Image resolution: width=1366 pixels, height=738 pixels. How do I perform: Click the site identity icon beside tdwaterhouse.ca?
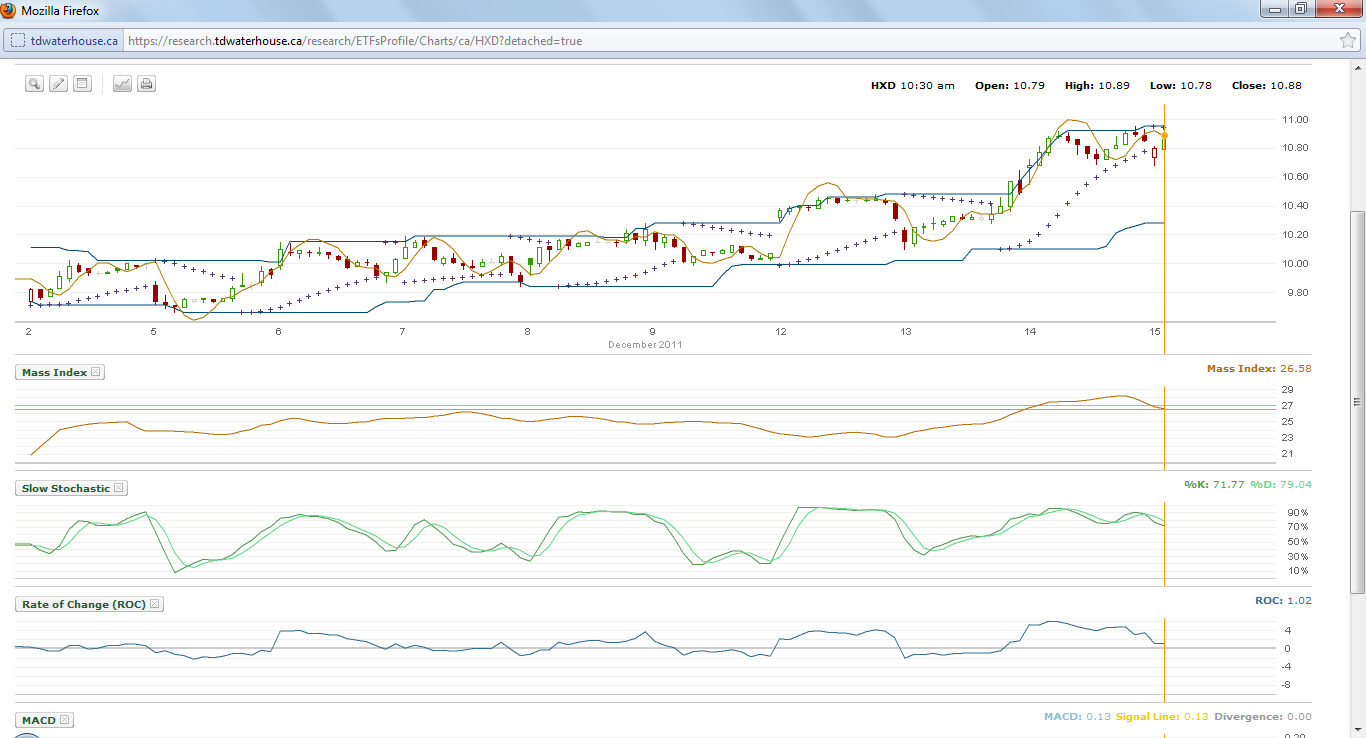(18, 41)
